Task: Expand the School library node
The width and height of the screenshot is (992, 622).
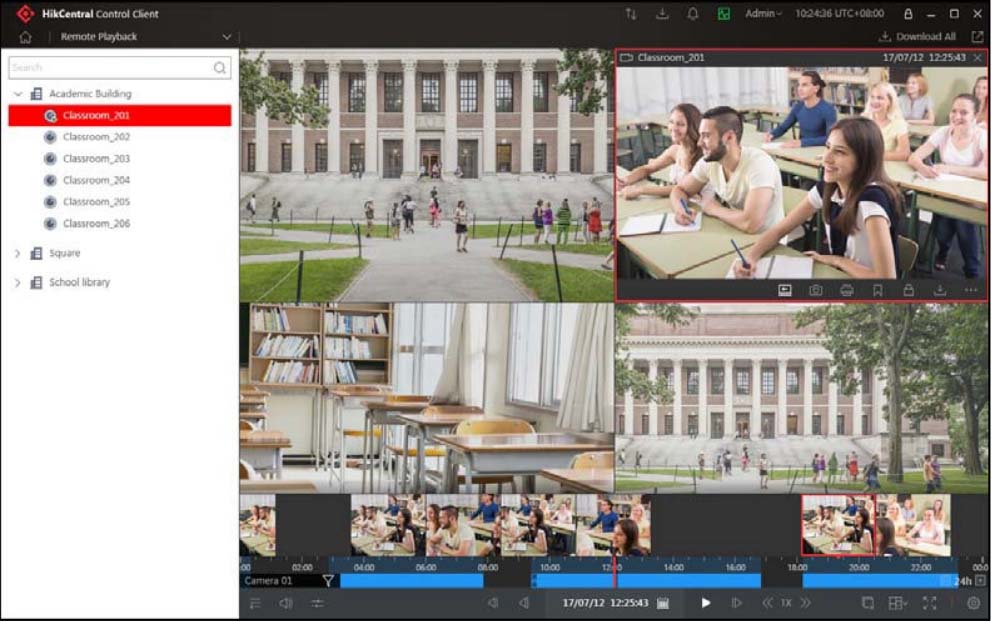Action: click(17, 282)
